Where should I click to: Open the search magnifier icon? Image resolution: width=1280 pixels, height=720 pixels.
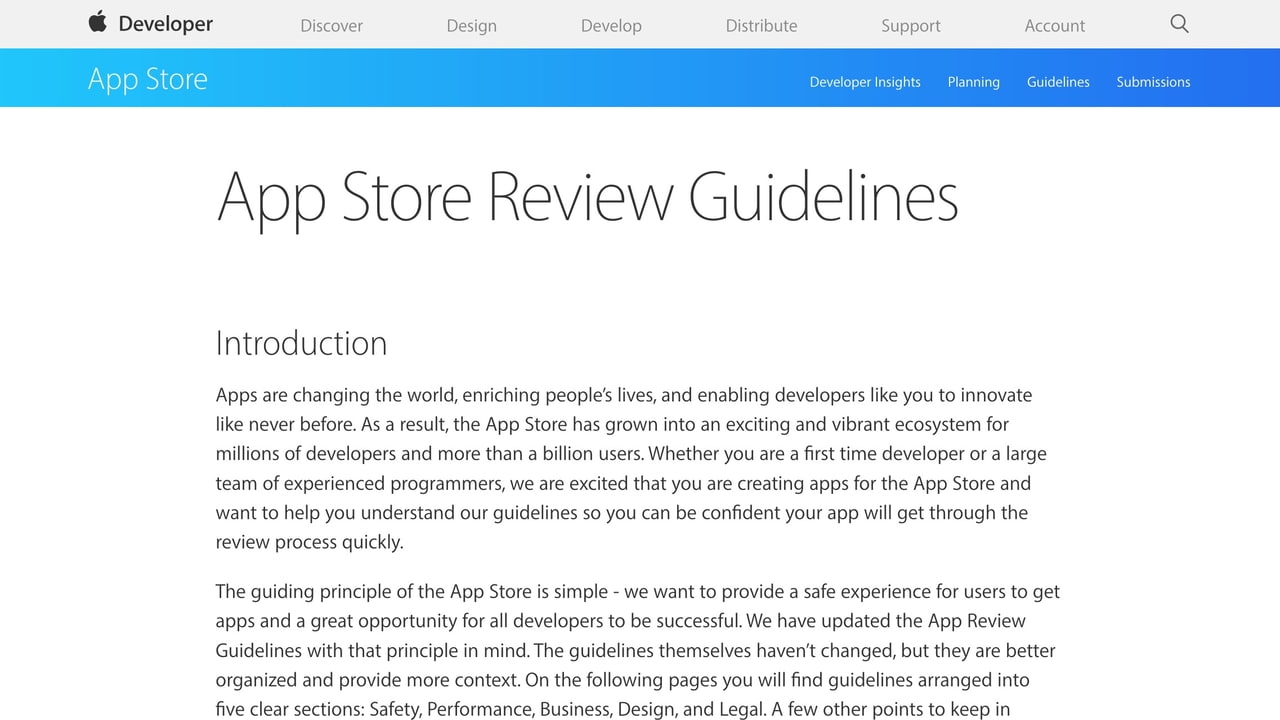pos(1180,24)
